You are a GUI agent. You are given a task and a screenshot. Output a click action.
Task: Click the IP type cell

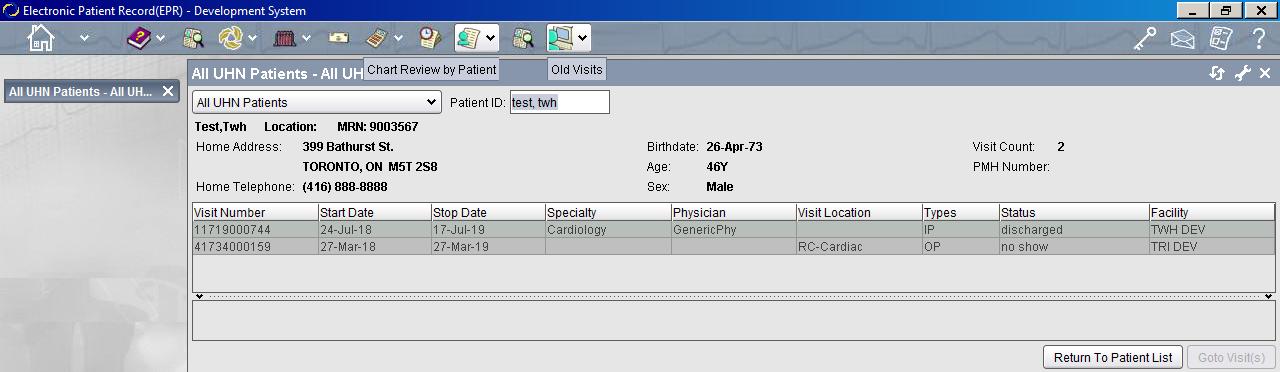pos(960,230)
